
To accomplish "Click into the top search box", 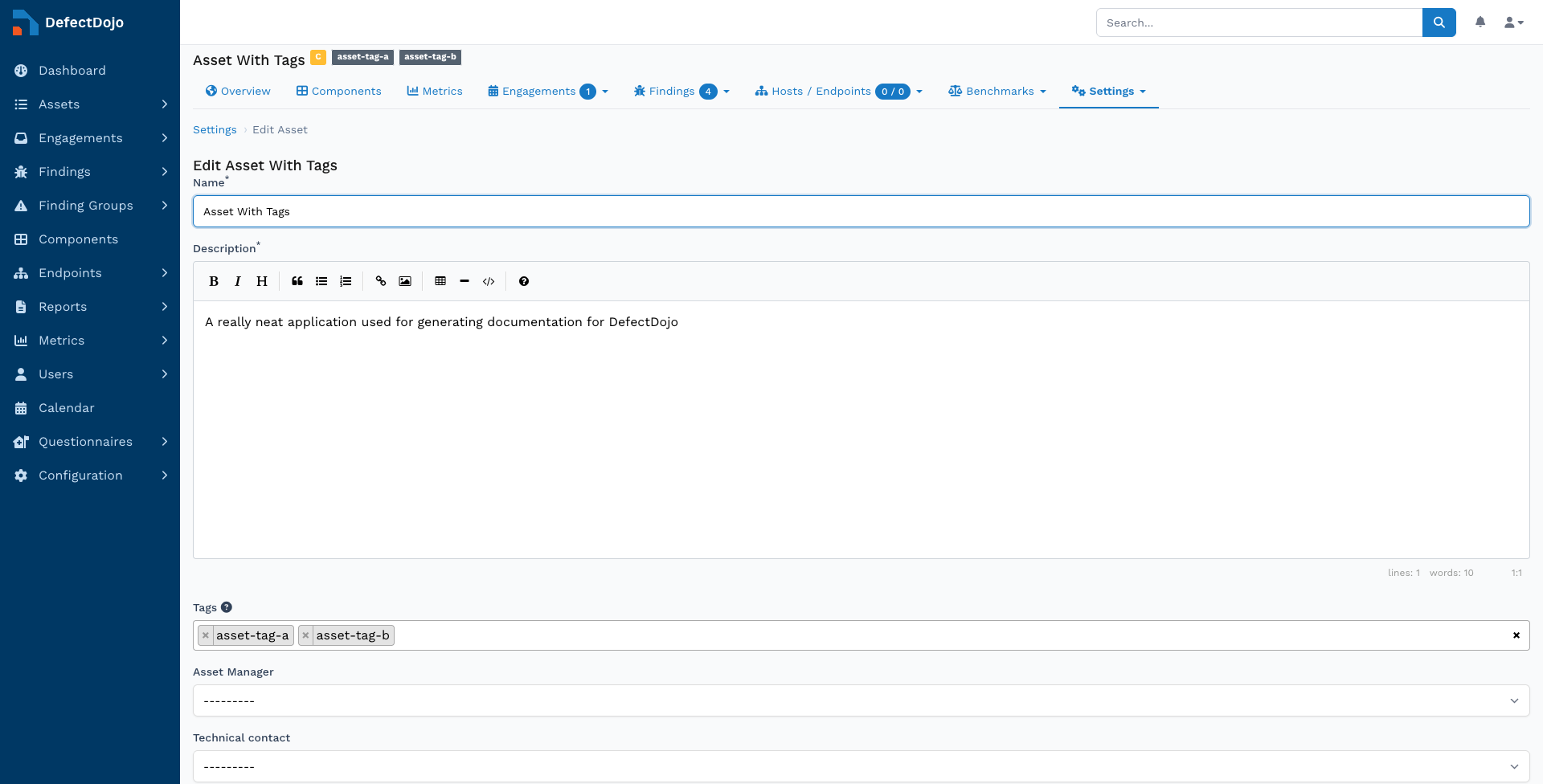I will 1259,22.
